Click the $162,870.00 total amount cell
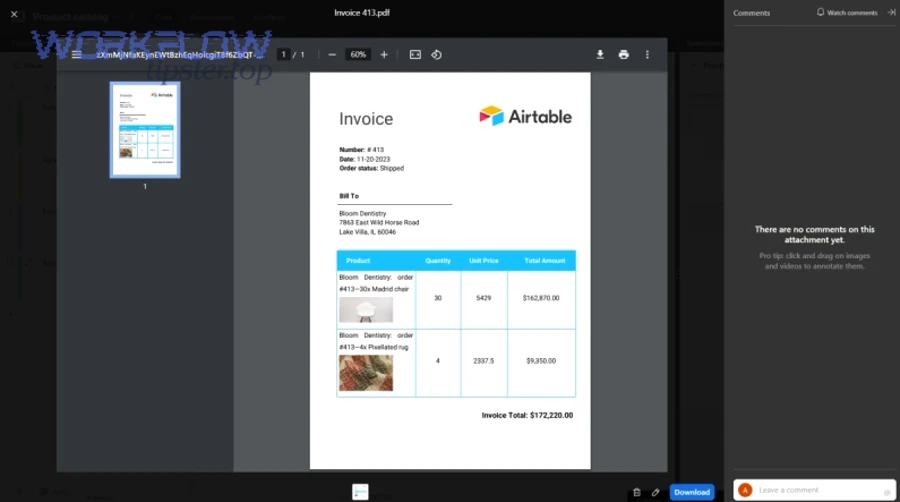 [x=541, y=298]
